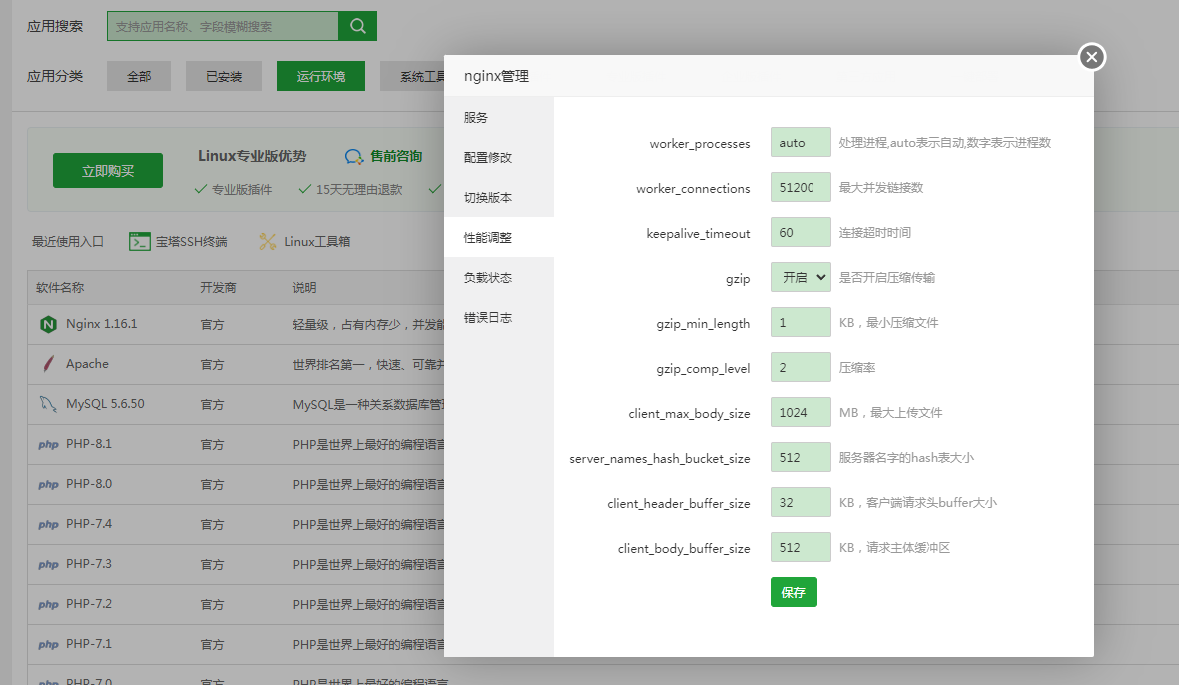Open the 负载状态 tab
Image resolution: width=1179 pixels, height=685 pixels.
(499, 277)
